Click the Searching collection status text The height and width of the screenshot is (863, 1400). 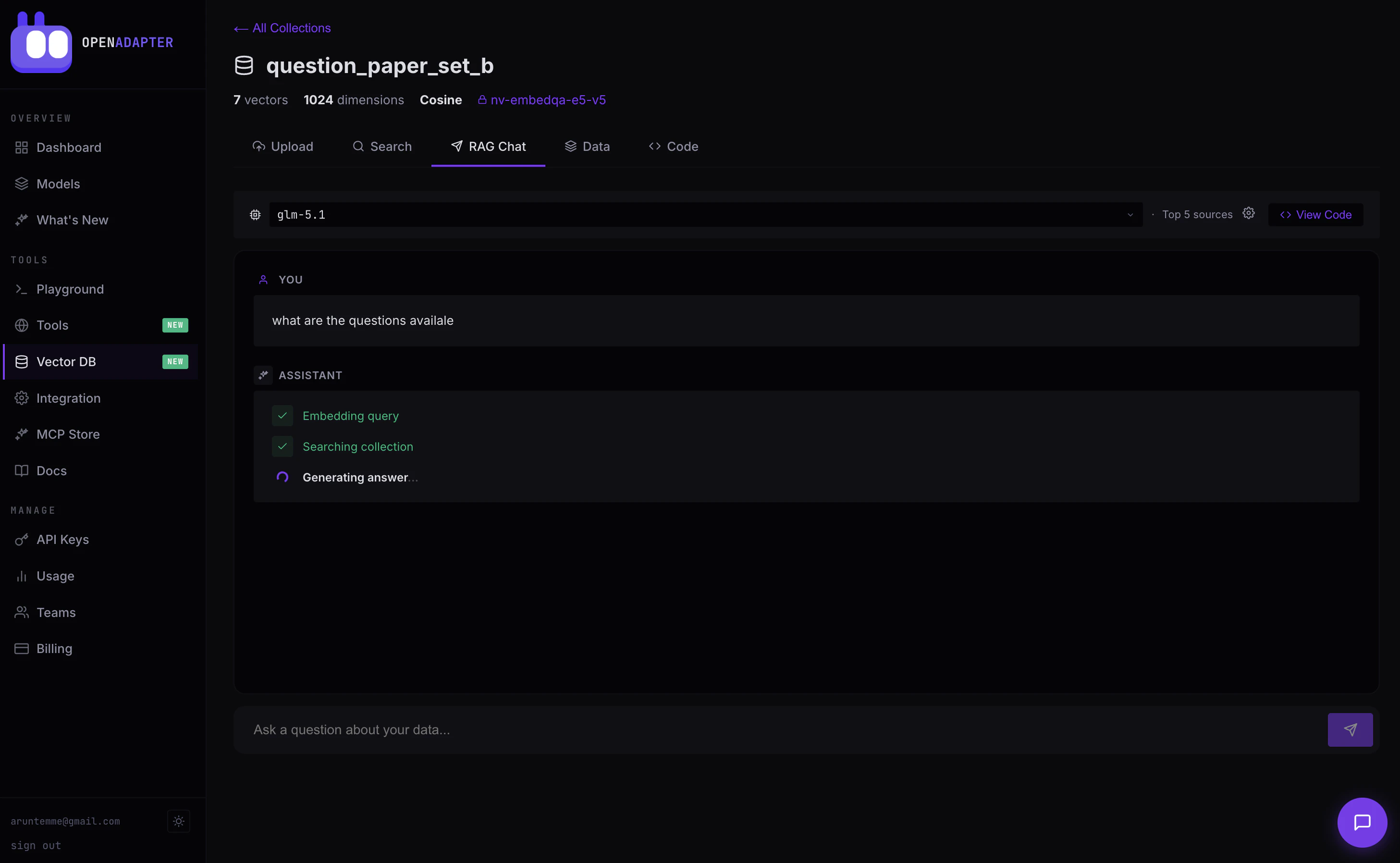(358, 447)
